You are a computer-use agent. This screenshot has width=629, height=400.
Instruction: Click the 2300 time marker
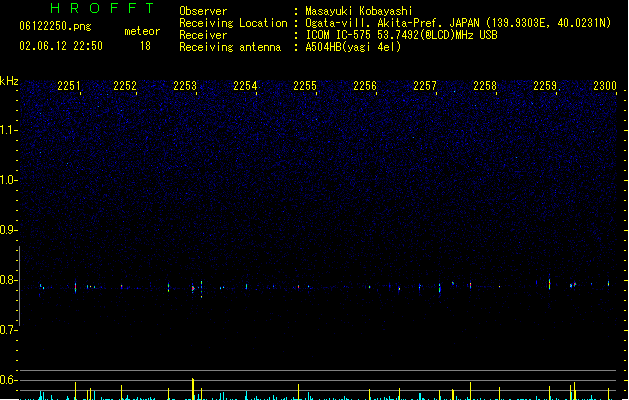point(605,86)
